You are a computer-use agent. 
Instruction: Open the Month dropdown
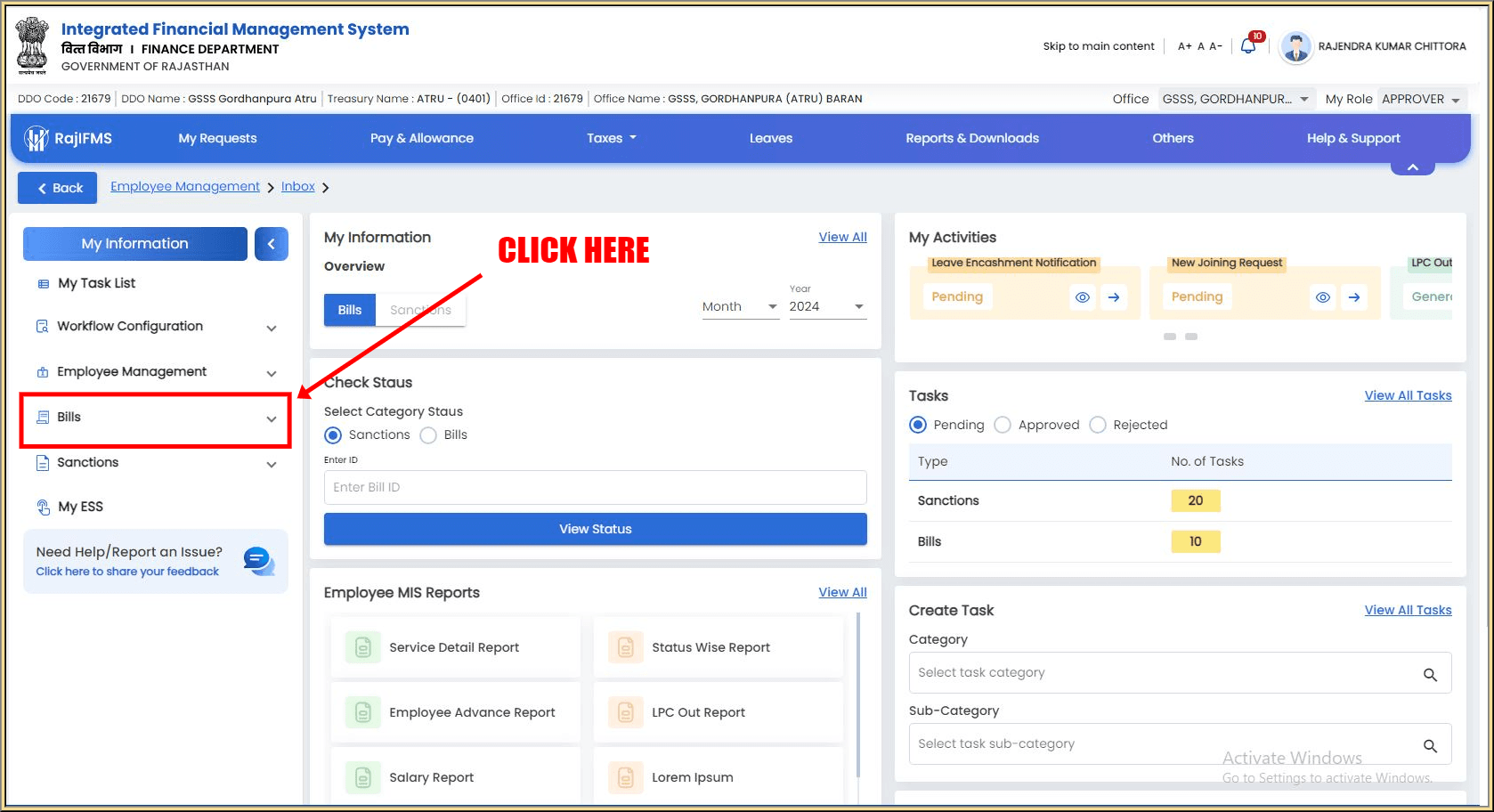tap(740, 306)
